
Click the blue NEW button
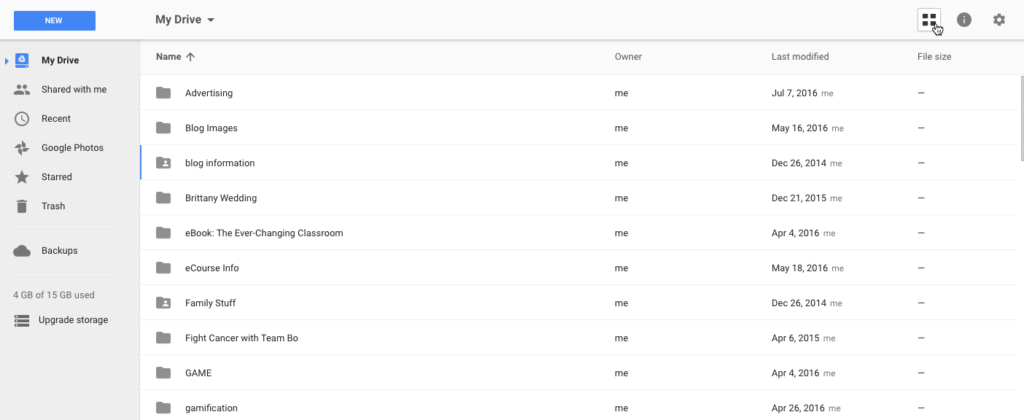pos(54,20)
